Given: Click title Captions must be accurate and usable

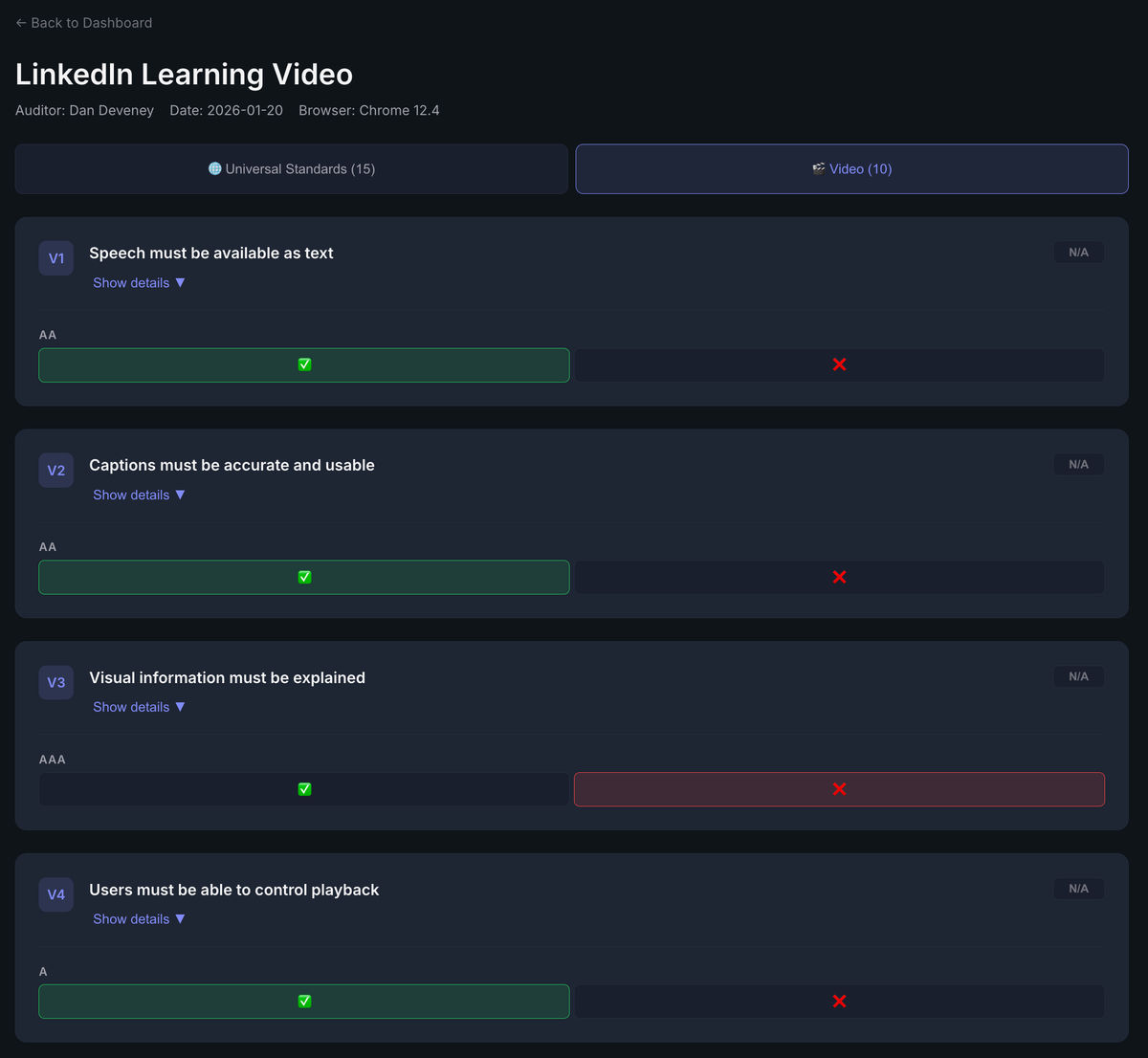Looking at the screenshot, I should coord(232,466).
